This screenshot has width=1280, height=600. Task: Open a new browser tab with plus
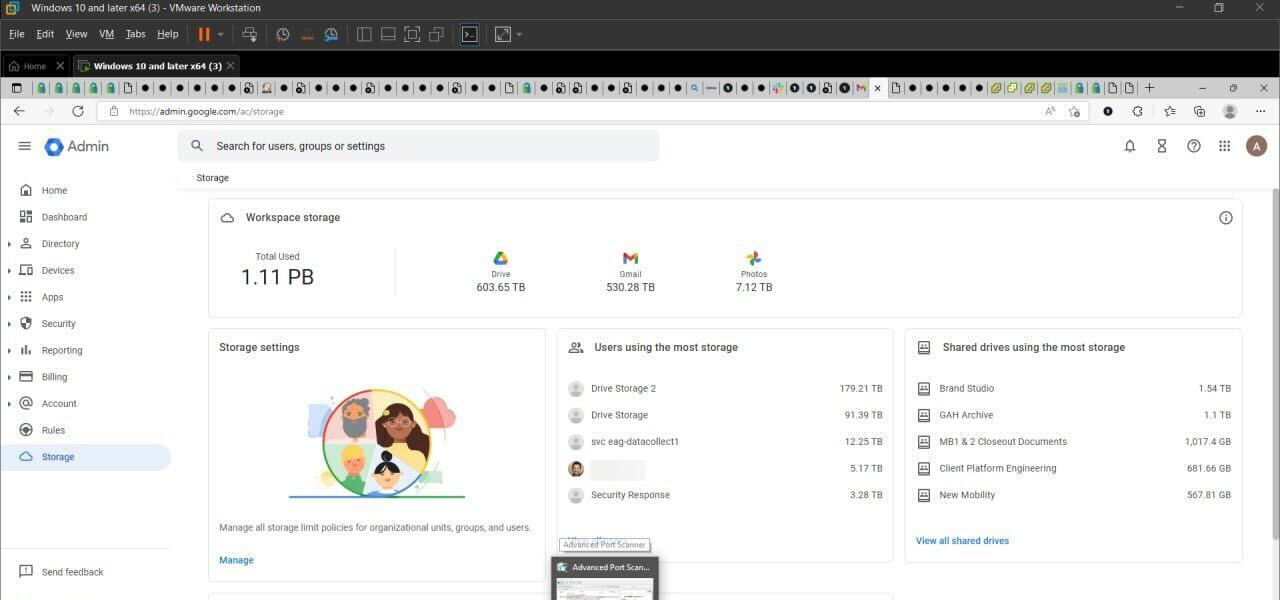click(x=1150, y=88)
